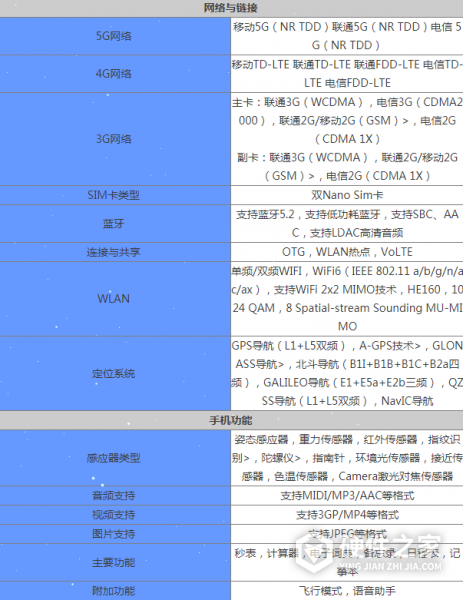Click the 支持MIDI/MP3/AAC等格式 value

tap(347, 496)
